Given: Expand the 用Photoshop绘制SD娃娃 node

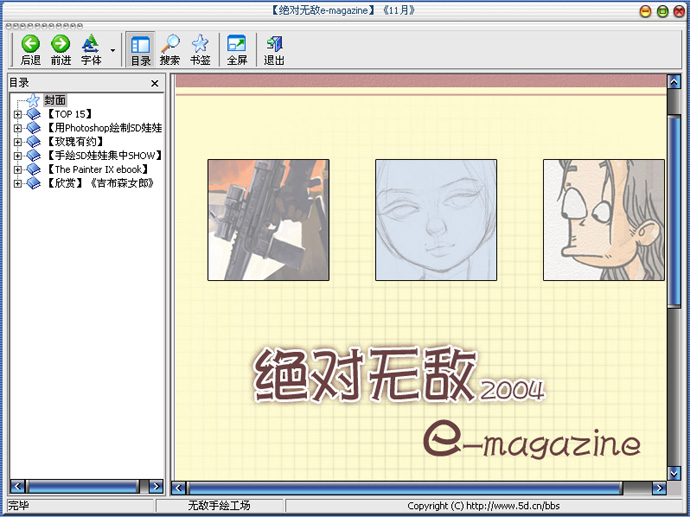Looking at the screenshot, I should (x=17, y=128).
